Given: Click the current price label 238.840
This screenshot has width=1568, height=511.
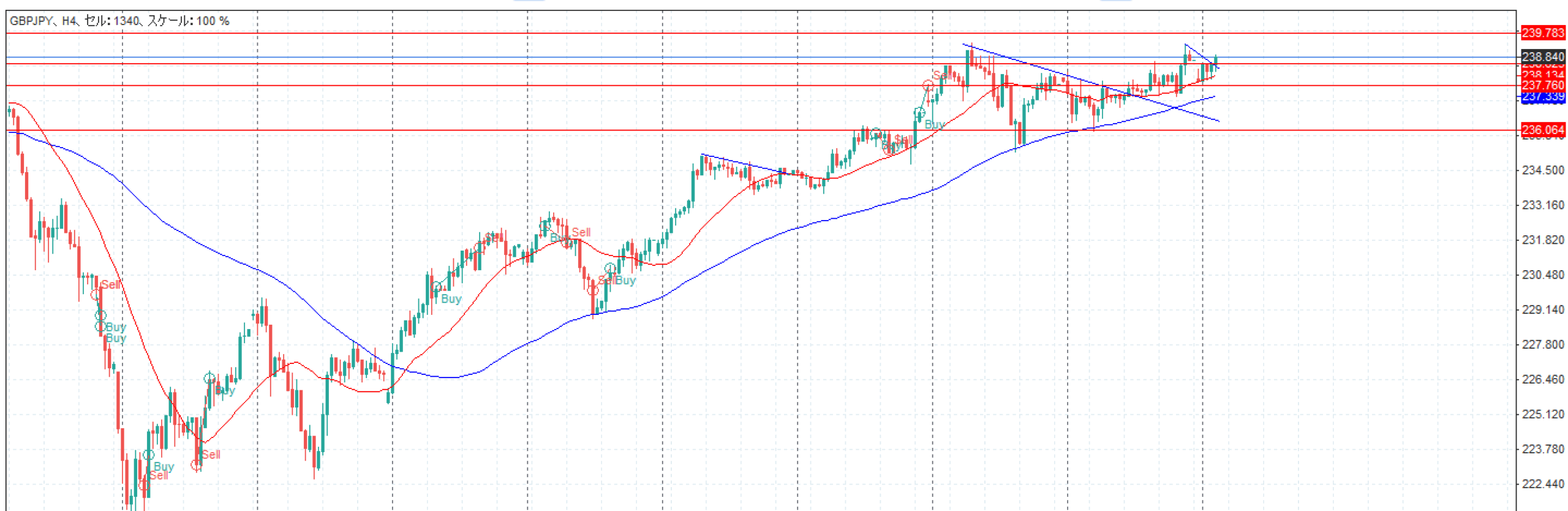Looking at the screenshot, I should [x=1542, y=56].
